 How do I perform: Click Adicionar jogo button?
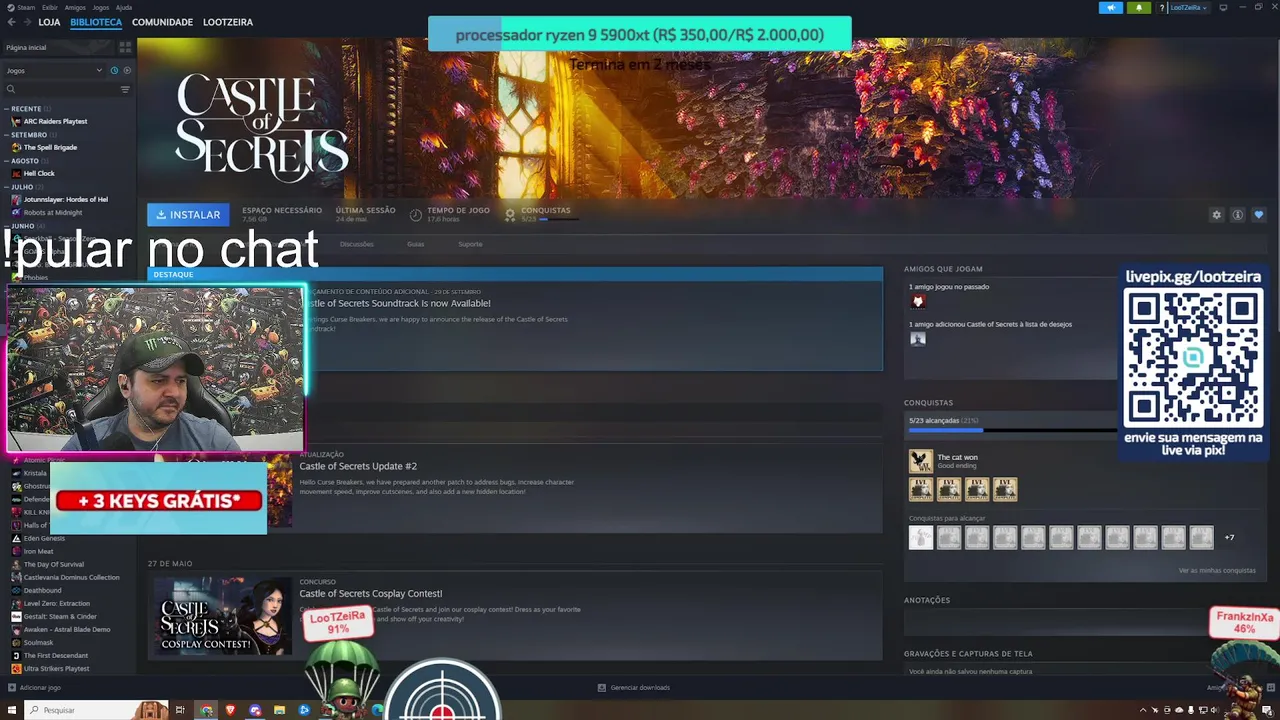[x=34, y=687]
